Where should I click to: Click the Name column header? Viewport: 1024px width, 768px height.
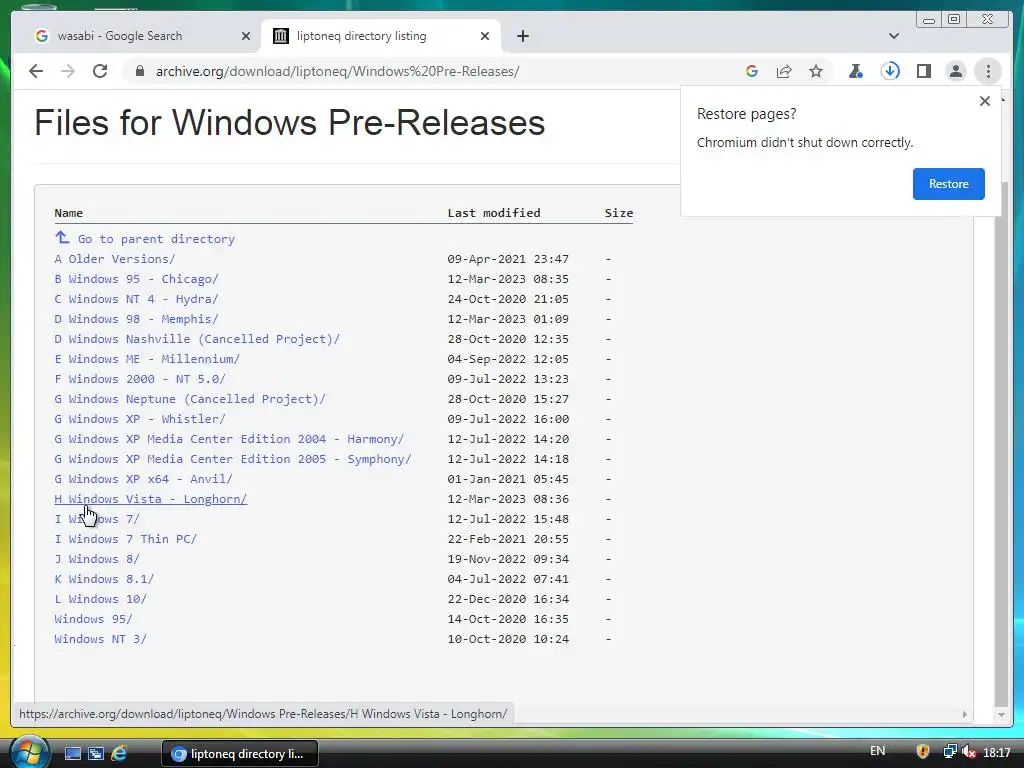69,213
